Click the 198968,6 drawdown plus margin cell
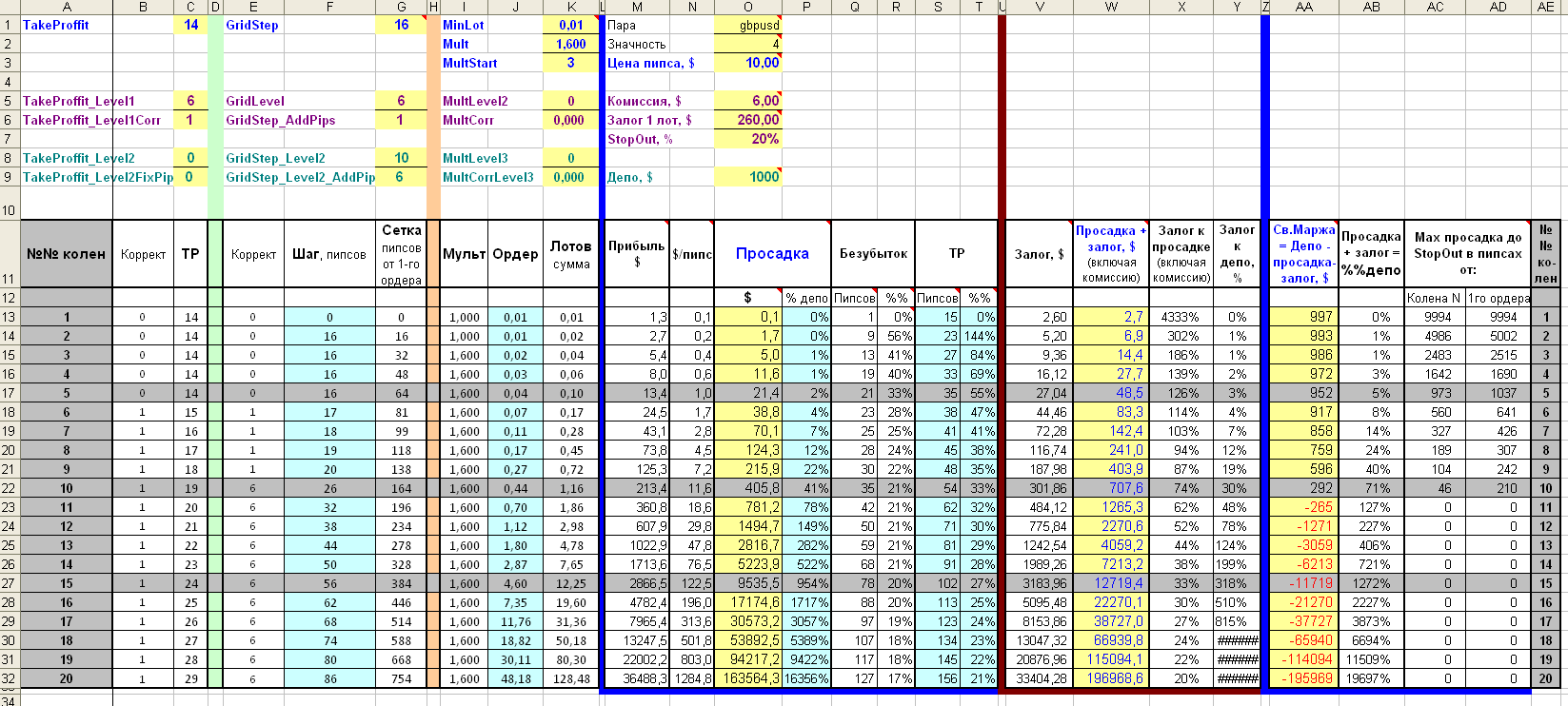 1111,678
